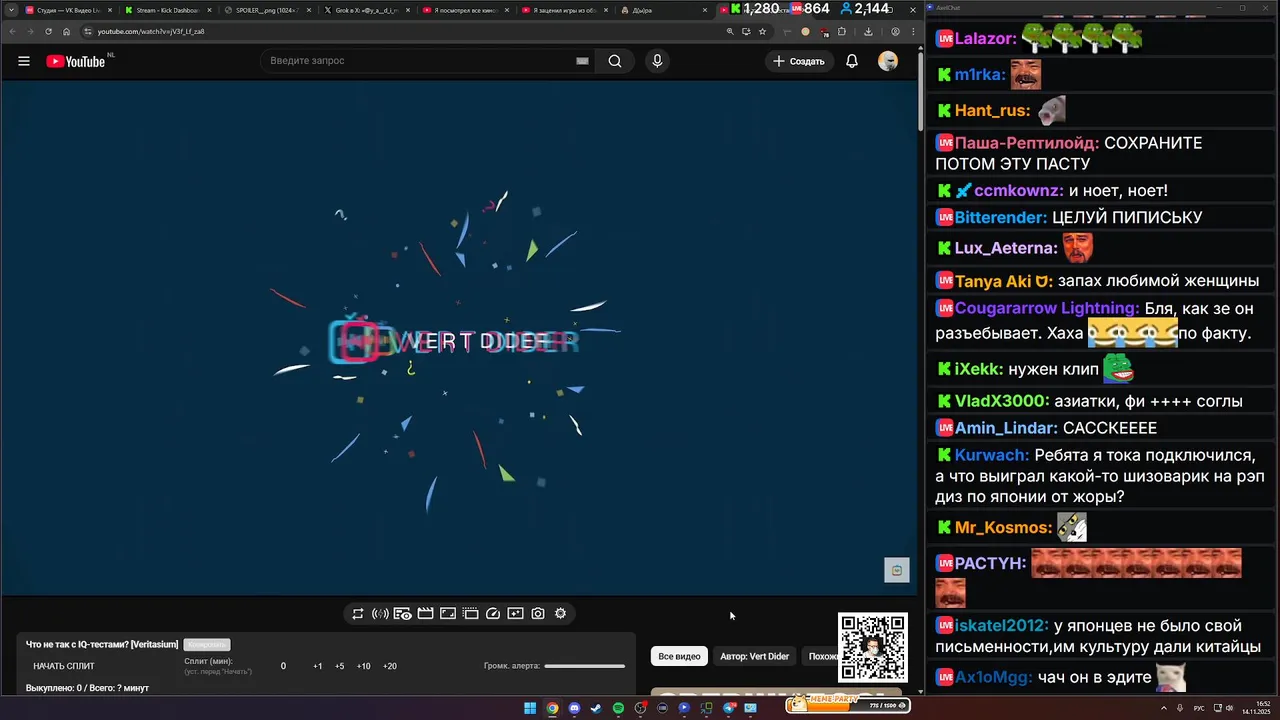The width and height of the screenshot is (1280, 720).
Task: Click the screen-with-eye icon in player toolbar
Action: click(x=403, y=614)
